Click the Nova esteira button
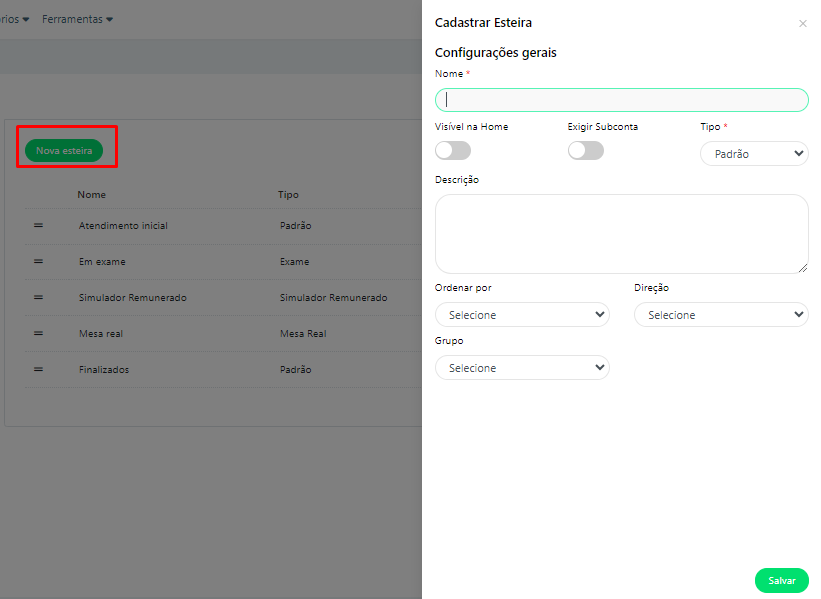The image size is (821, 599). 64,151
